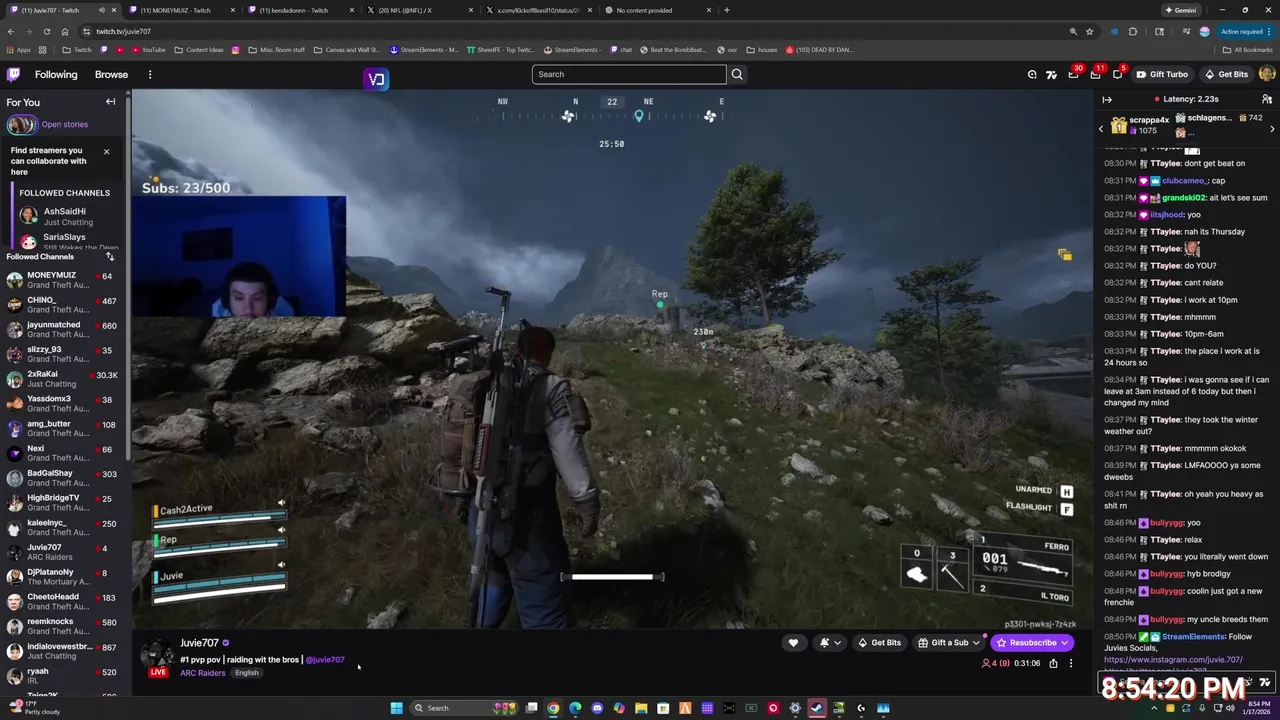Collapse the For You sidebar

[x=111, y=102]
